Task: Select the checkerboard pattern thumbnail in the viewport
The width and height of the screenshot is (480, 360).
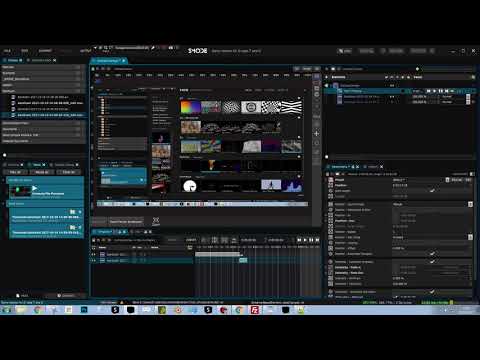Action: pyautogui.click(x=271, y=107)
